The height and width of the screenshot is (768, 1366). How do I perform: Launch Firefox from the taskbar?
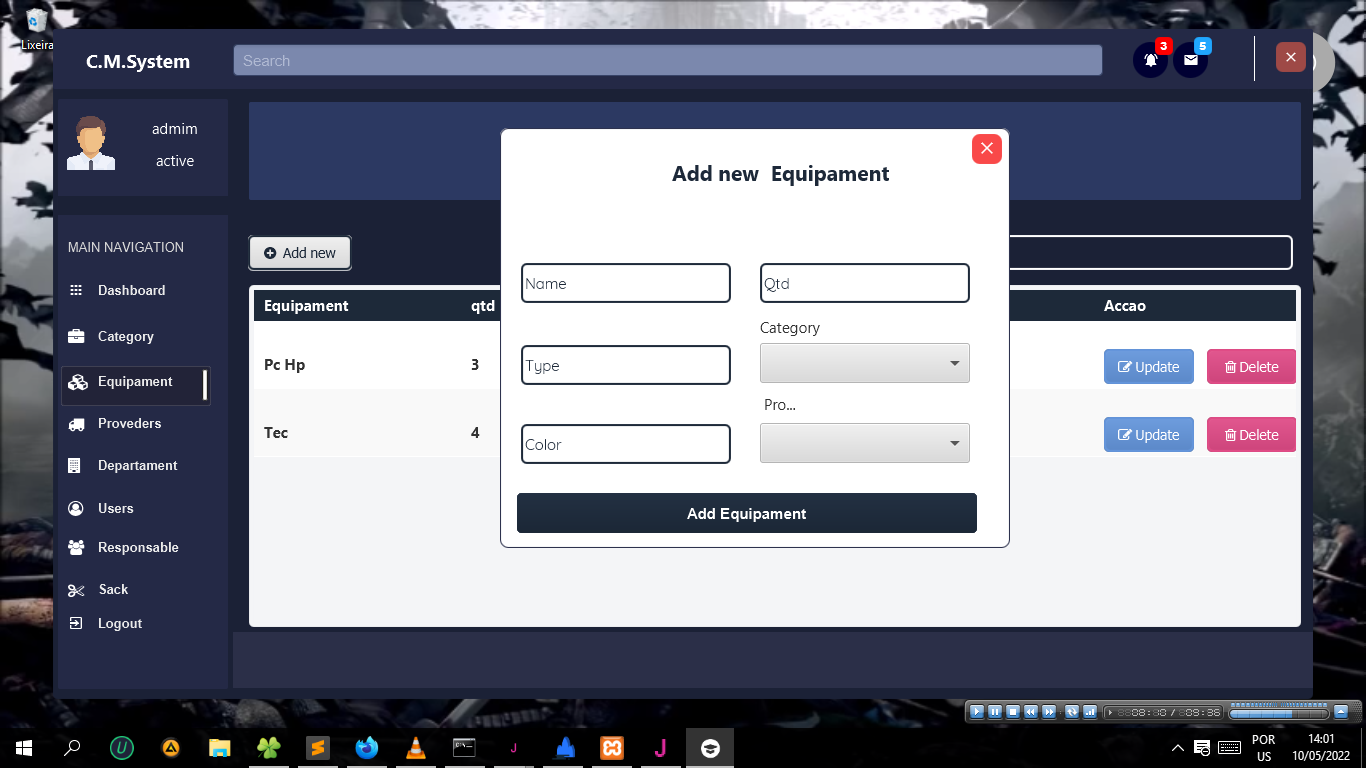pyautogui.click(x=367, y=747)
